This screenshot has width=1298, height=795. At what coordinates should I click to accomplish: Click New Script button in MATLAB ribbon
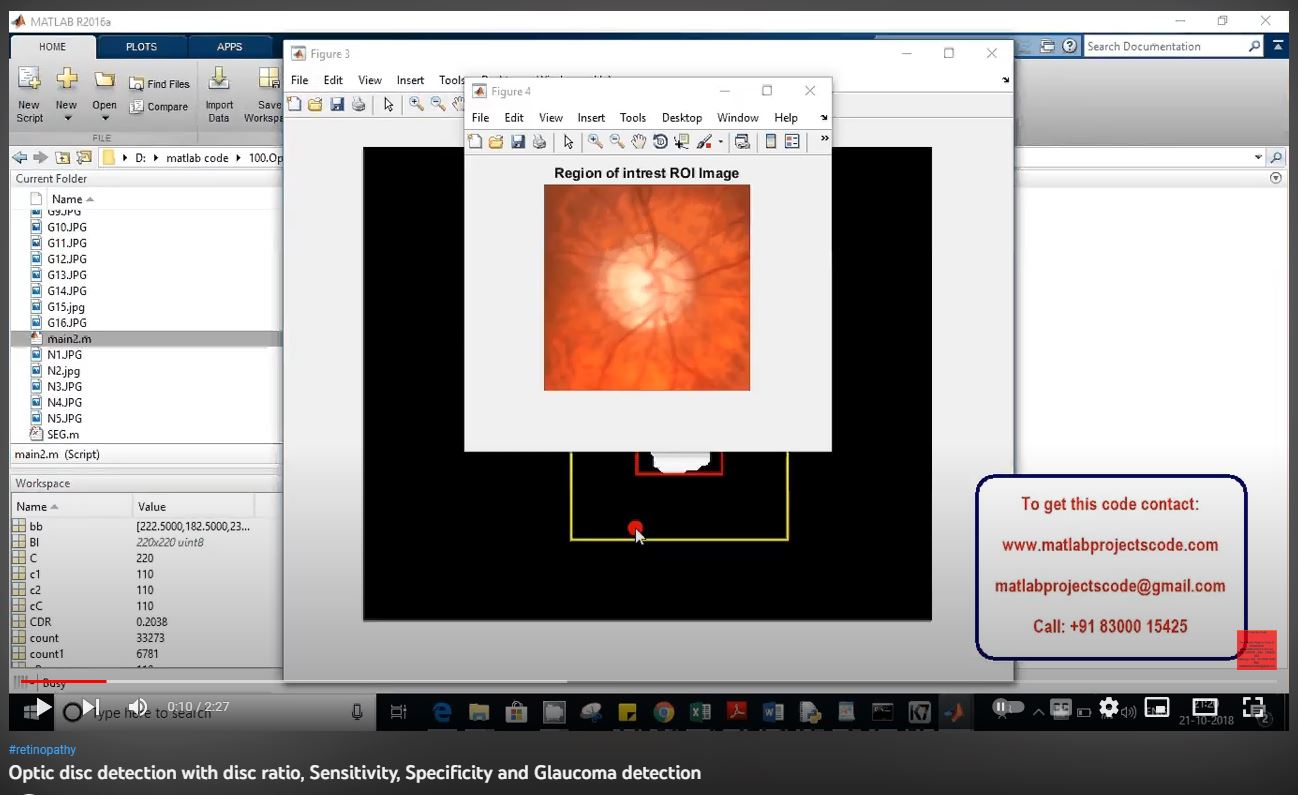[29, 96]
